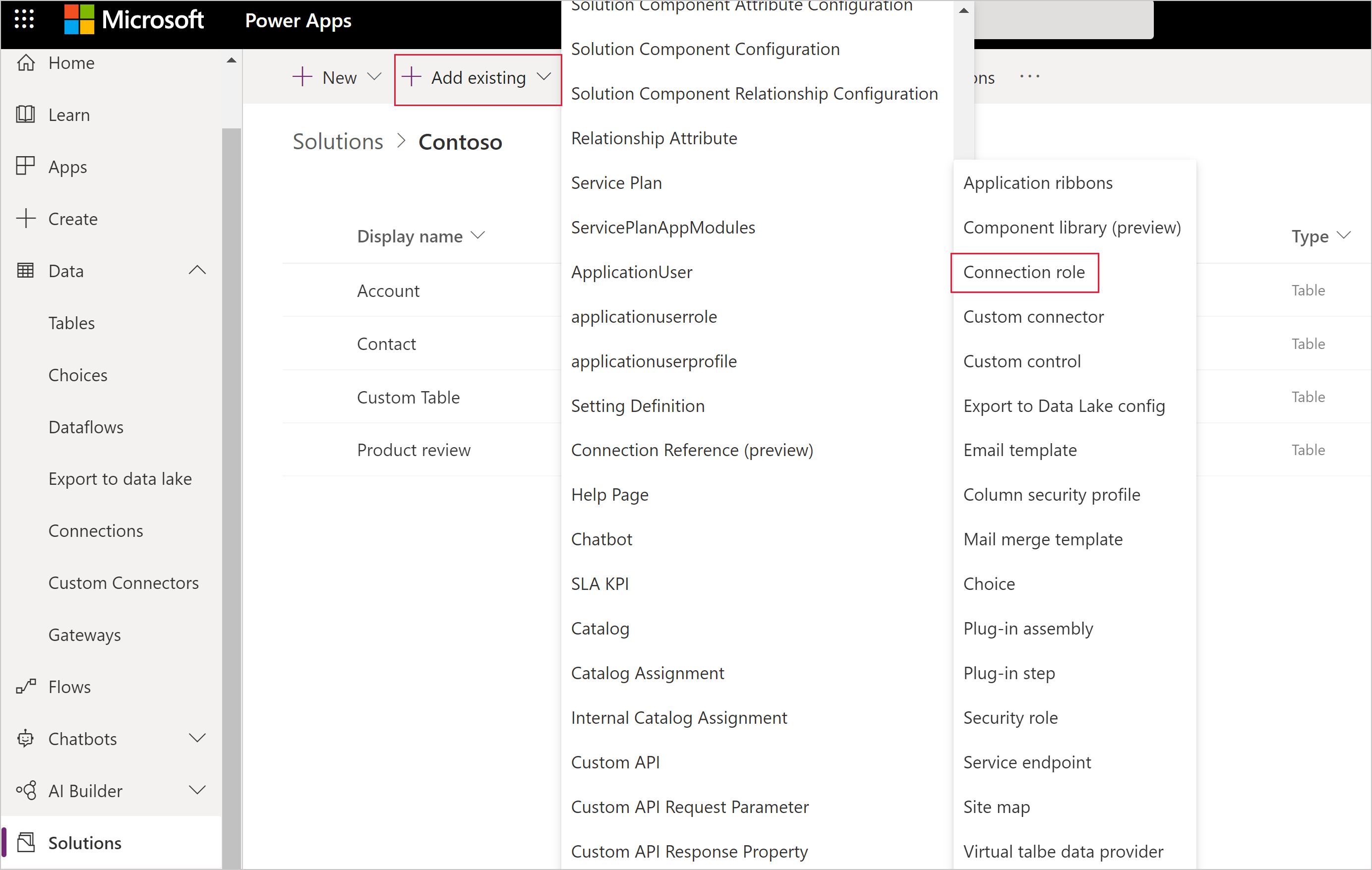
Task: Select Plug-in assembly from dropdown
Action: (x=1028, y=628)
